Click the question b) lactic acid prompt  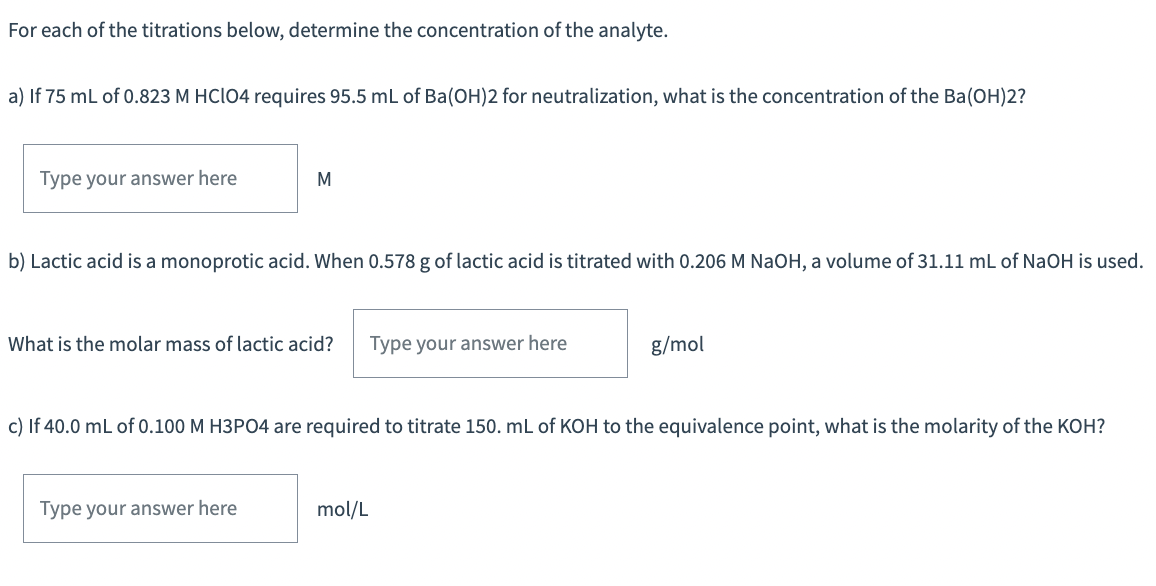pos(576,262)
